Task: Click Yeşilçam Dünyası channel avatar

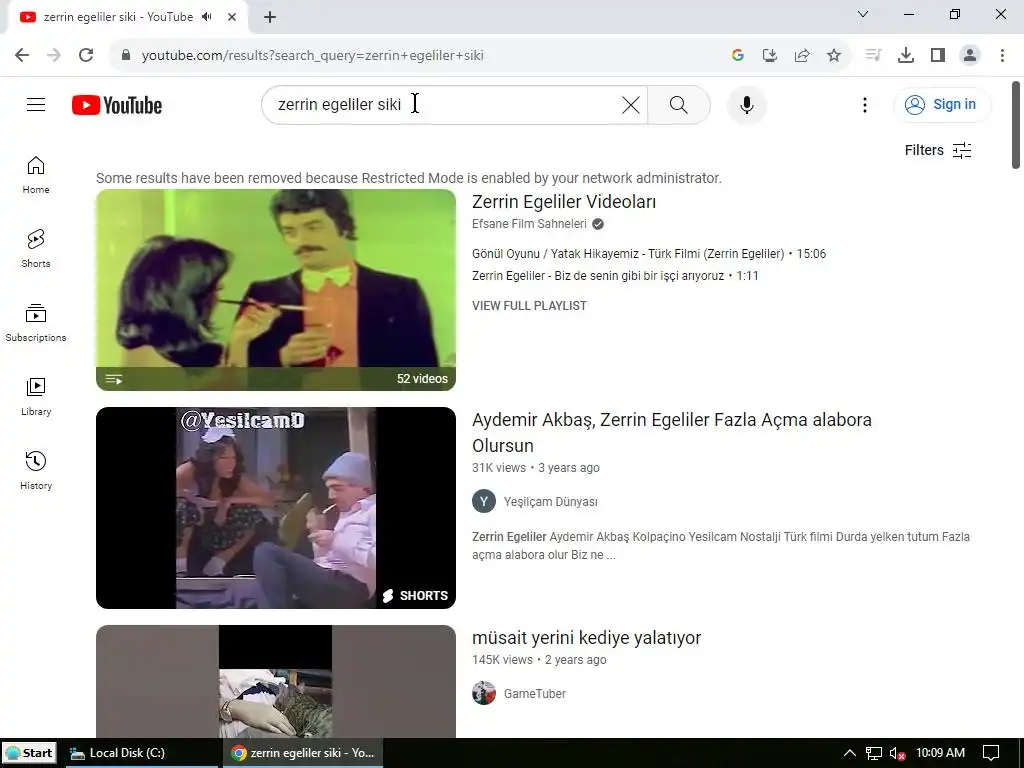Action: click(484, 502)
